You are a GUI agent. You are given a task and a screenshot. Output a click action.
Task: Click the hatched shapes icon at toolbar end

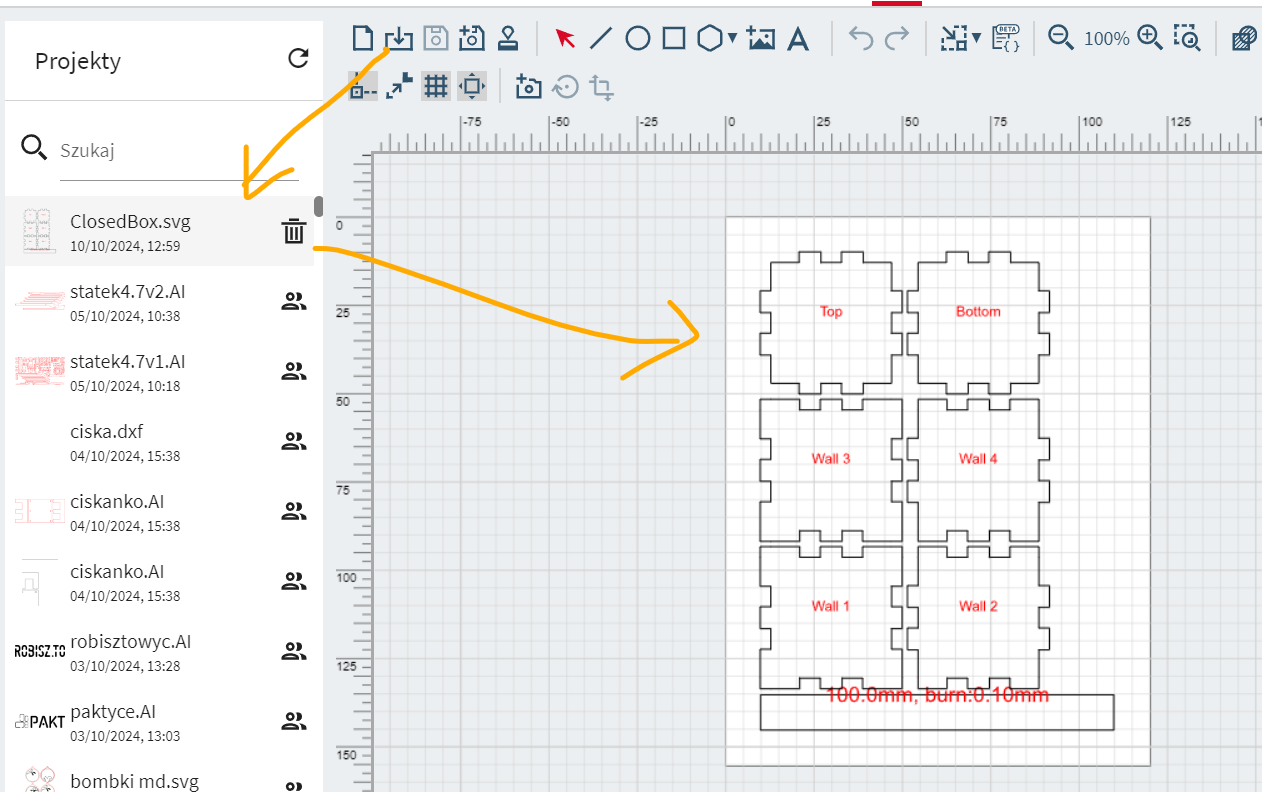tap(1244, 38)
